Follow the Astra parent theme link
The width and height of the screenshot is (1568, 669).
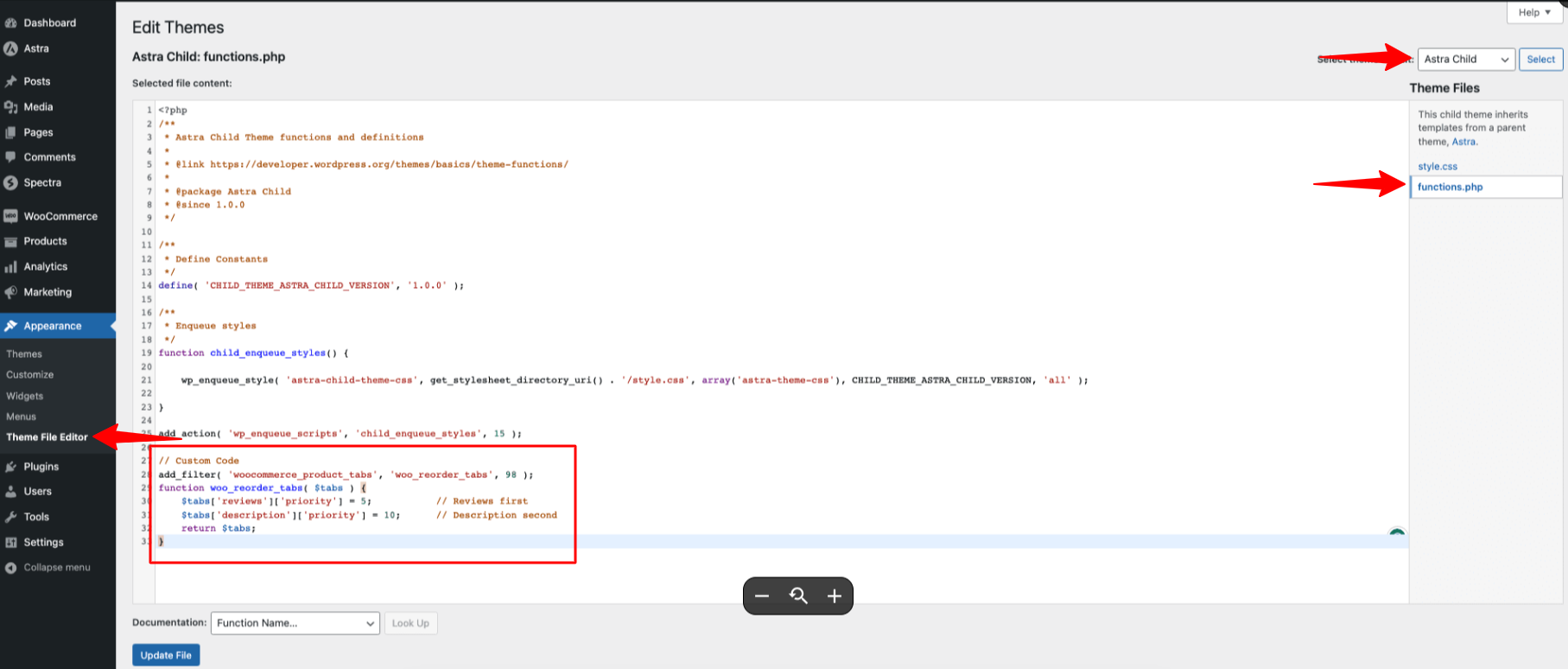[1463, 142]
